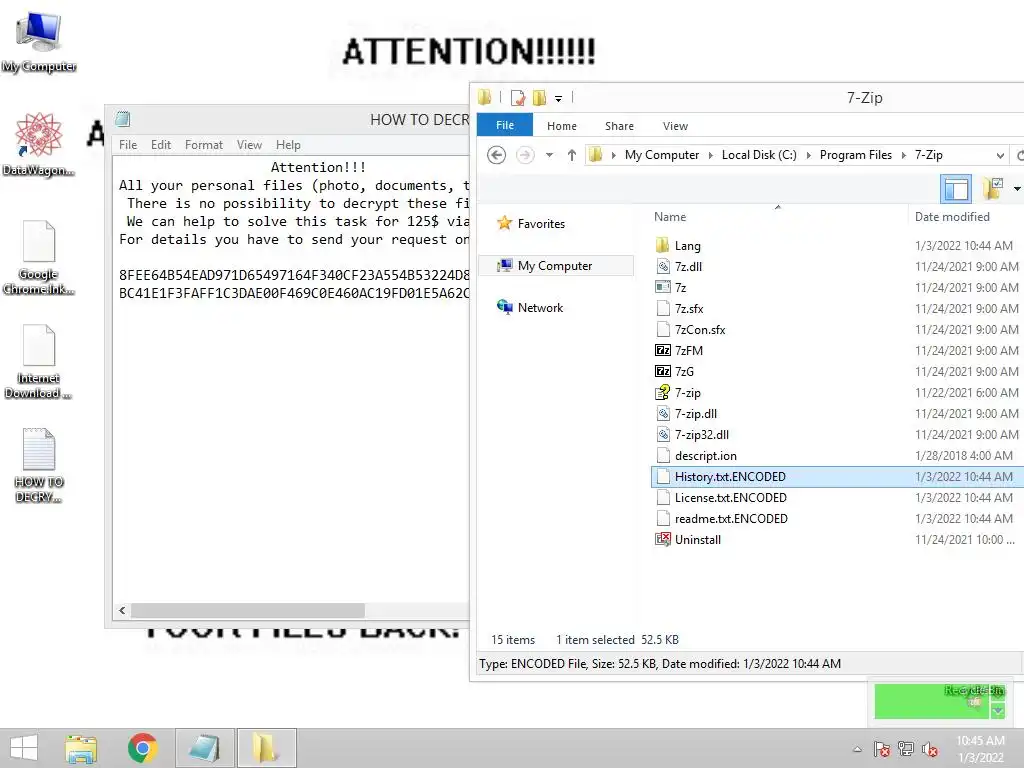Viewport: 1024px width, 768px height.
Task: Open the DataWagon desktop shortcut
Action: click(39, 144)
